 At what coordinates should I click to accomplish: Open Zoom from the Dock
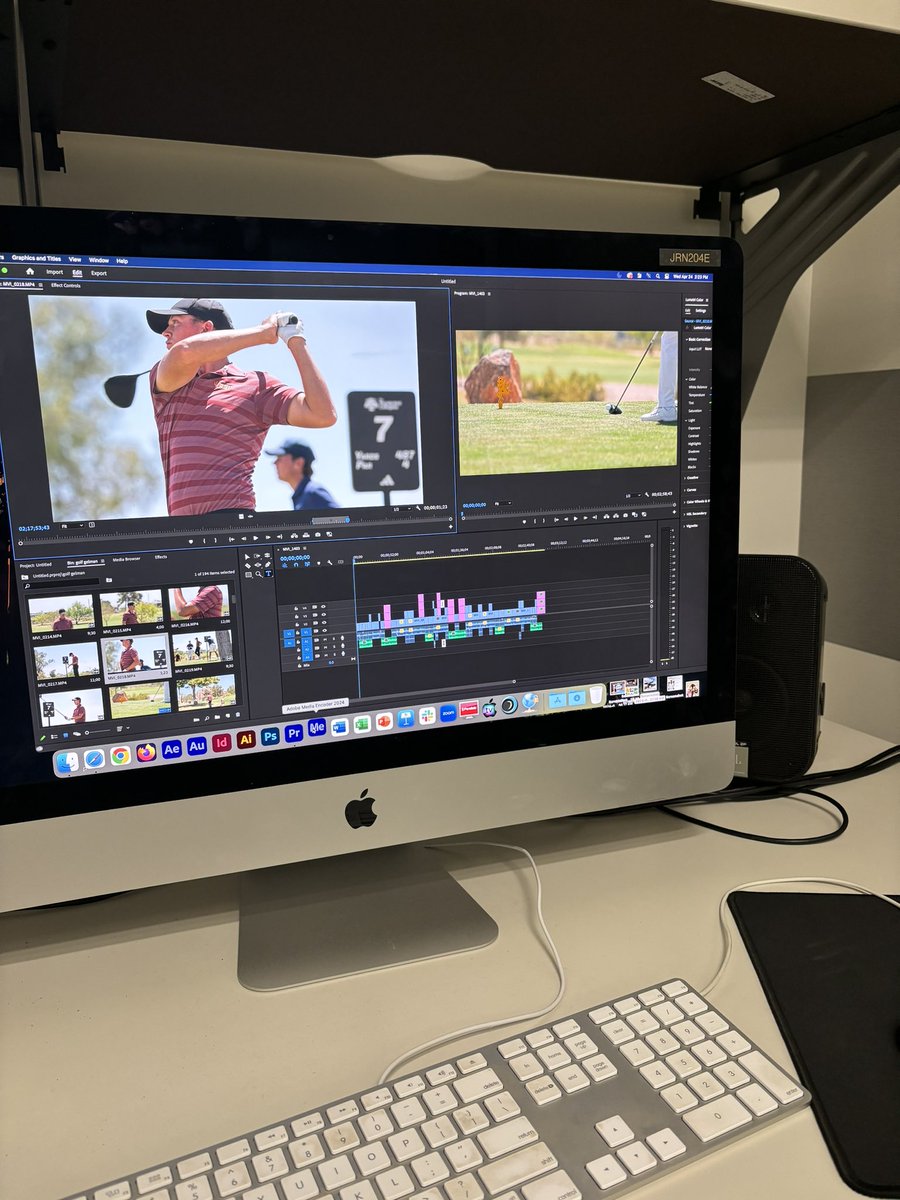[448, 713]
